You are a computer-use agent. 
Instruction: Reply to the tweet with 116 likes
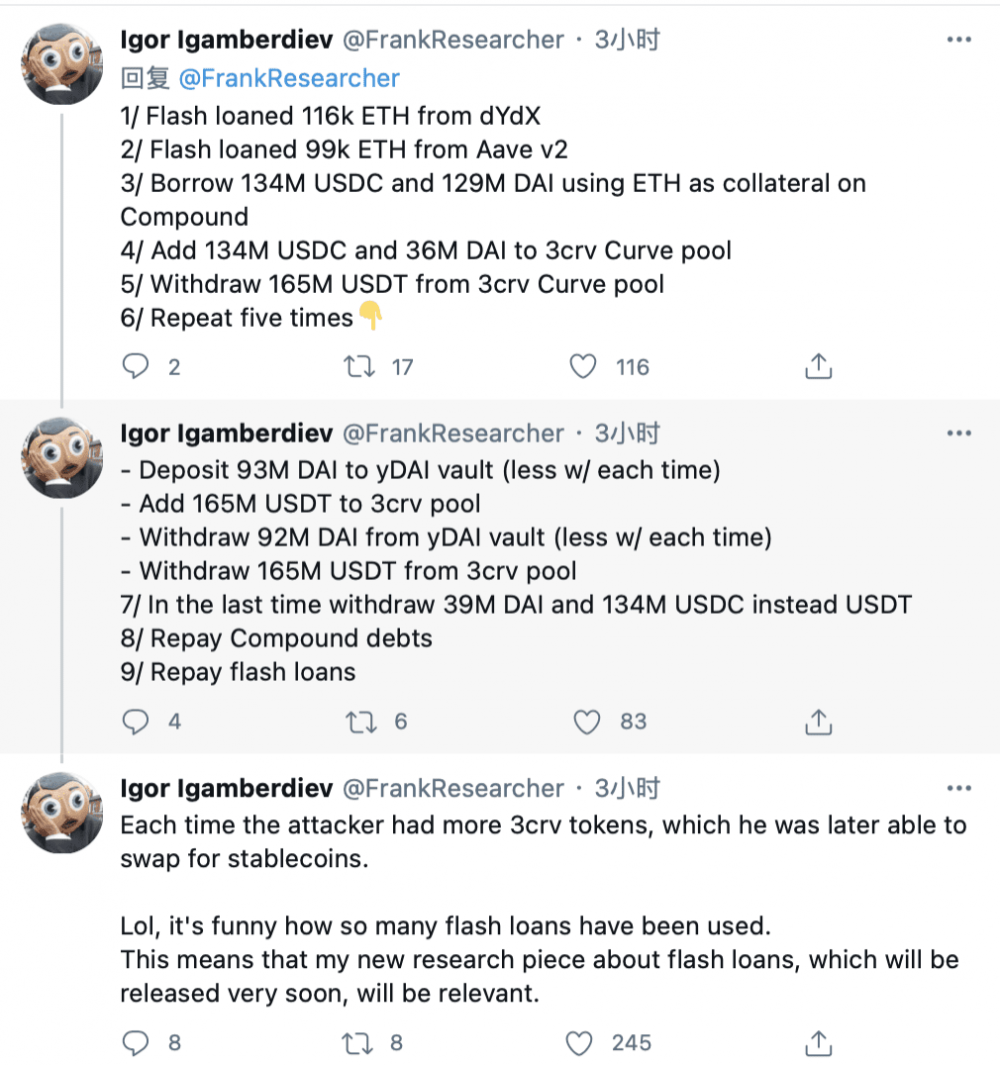tap(135, 368)
